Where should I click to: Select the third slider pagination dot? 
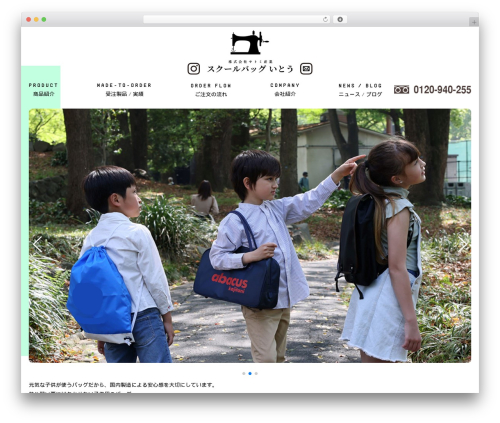point(256,373)
